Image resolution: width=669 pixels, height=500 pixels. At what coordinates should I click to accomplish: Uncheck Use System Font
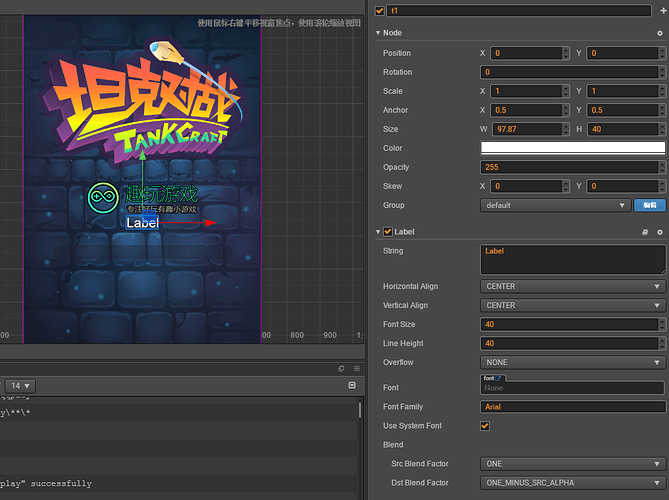(x=485, y=426)
